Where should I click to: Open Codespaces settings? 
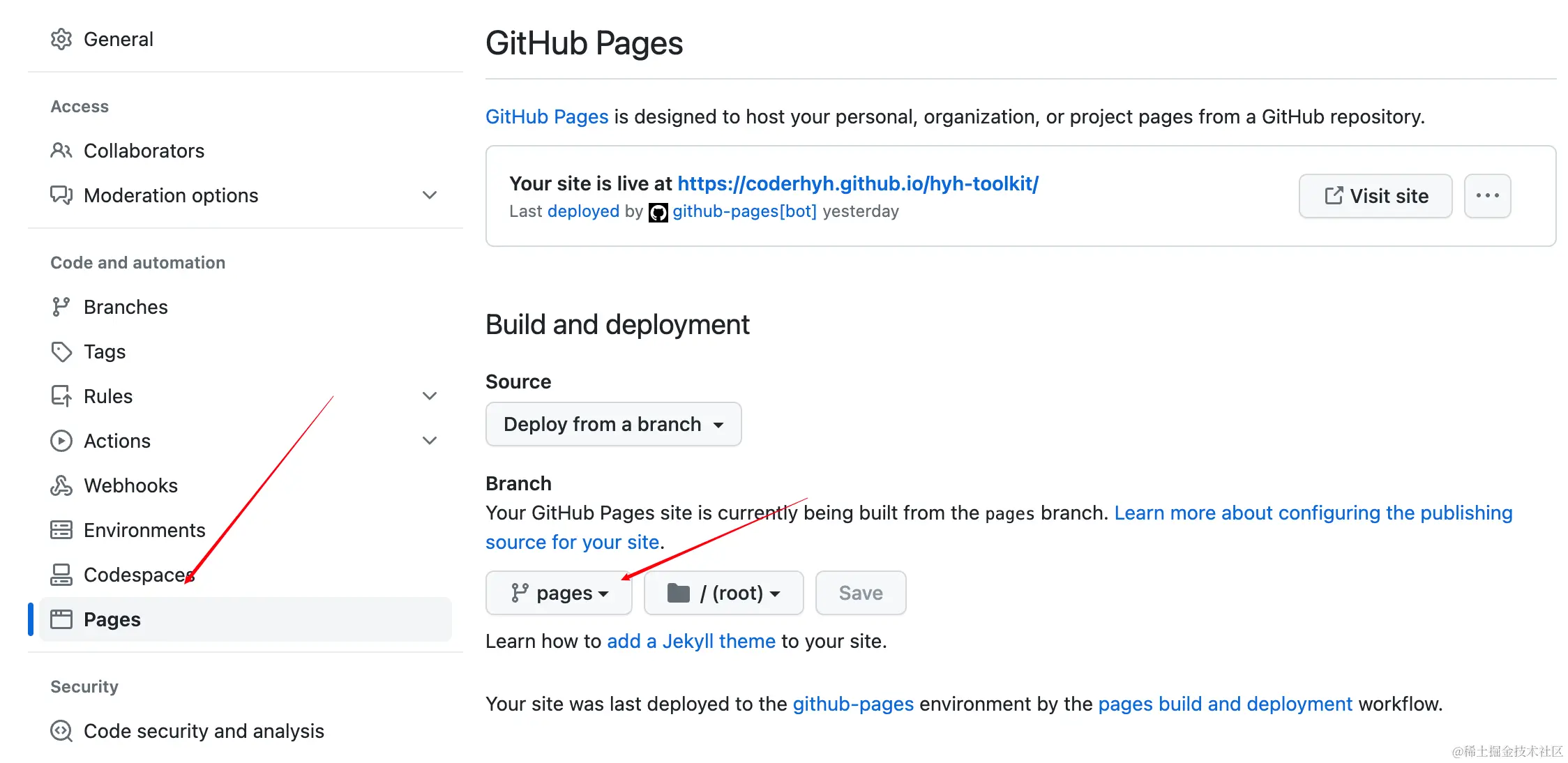[x=246, y=575]
